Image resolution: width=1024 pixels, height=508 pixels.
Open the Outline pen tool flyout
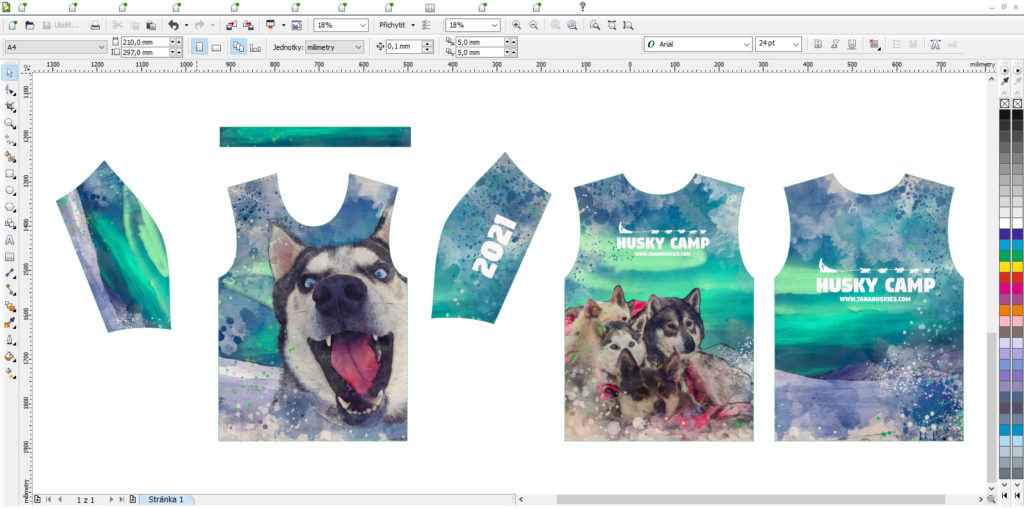10,340
